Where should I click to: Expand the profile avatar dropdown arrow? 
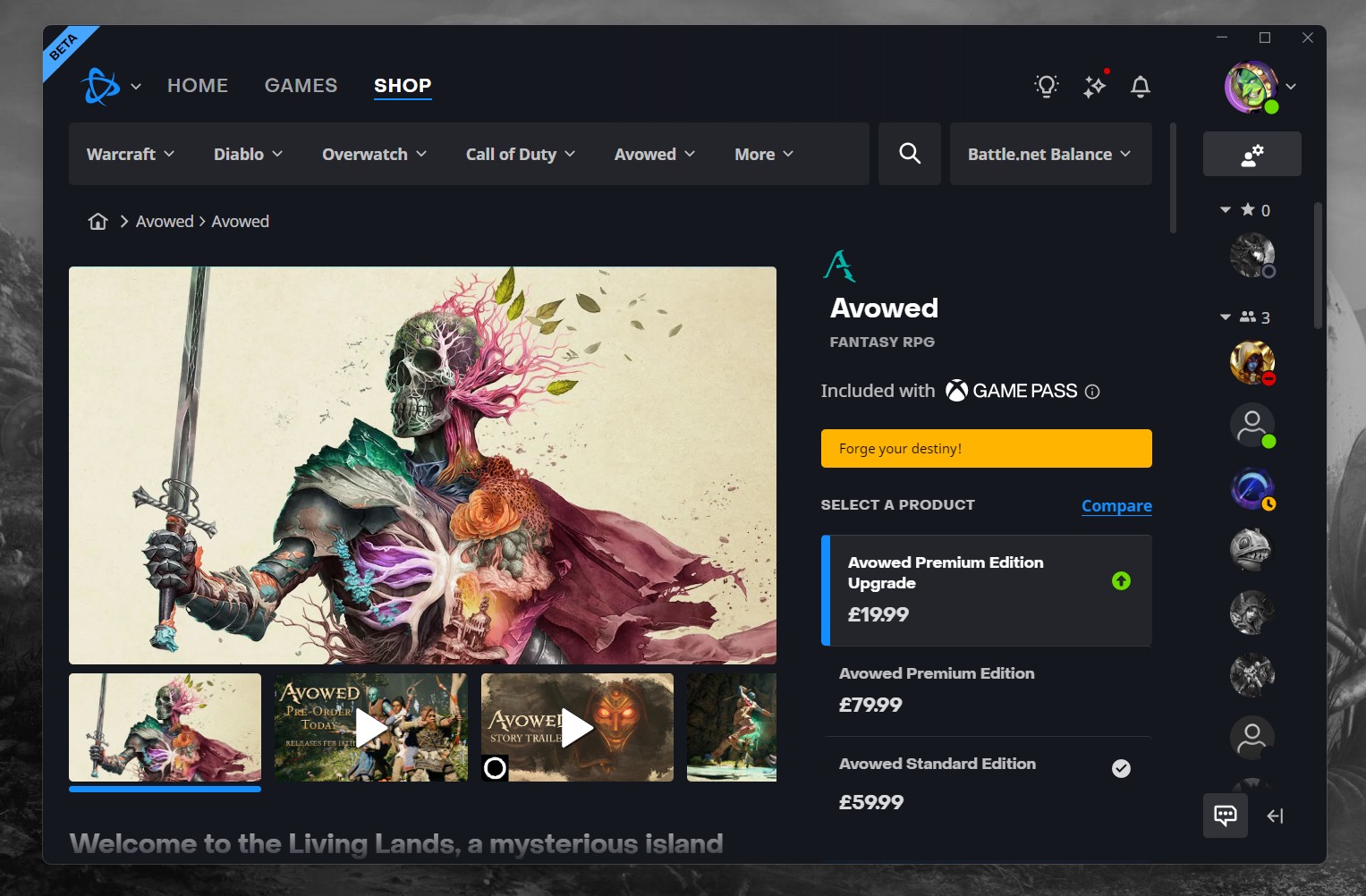pyautogui.click(x=1291, y=87)
